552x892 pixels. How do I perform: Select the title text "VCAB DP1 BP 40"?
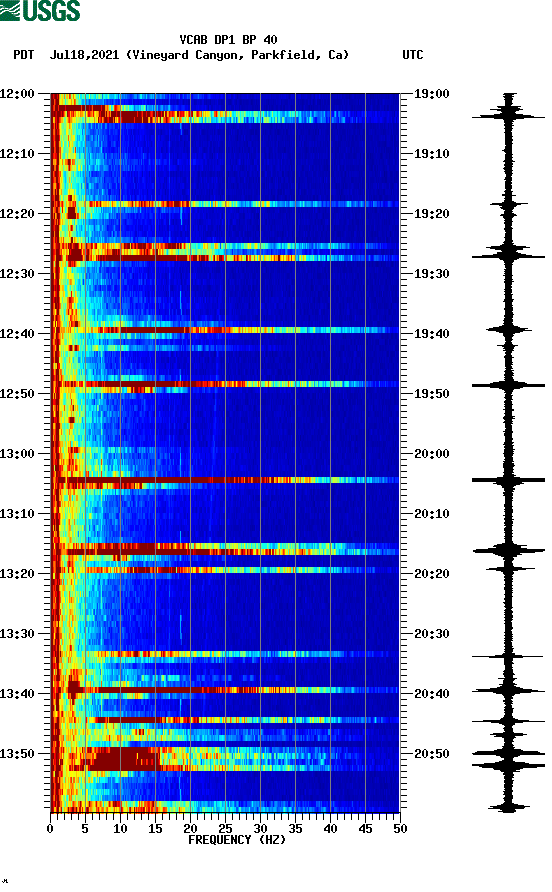(228, 40)
